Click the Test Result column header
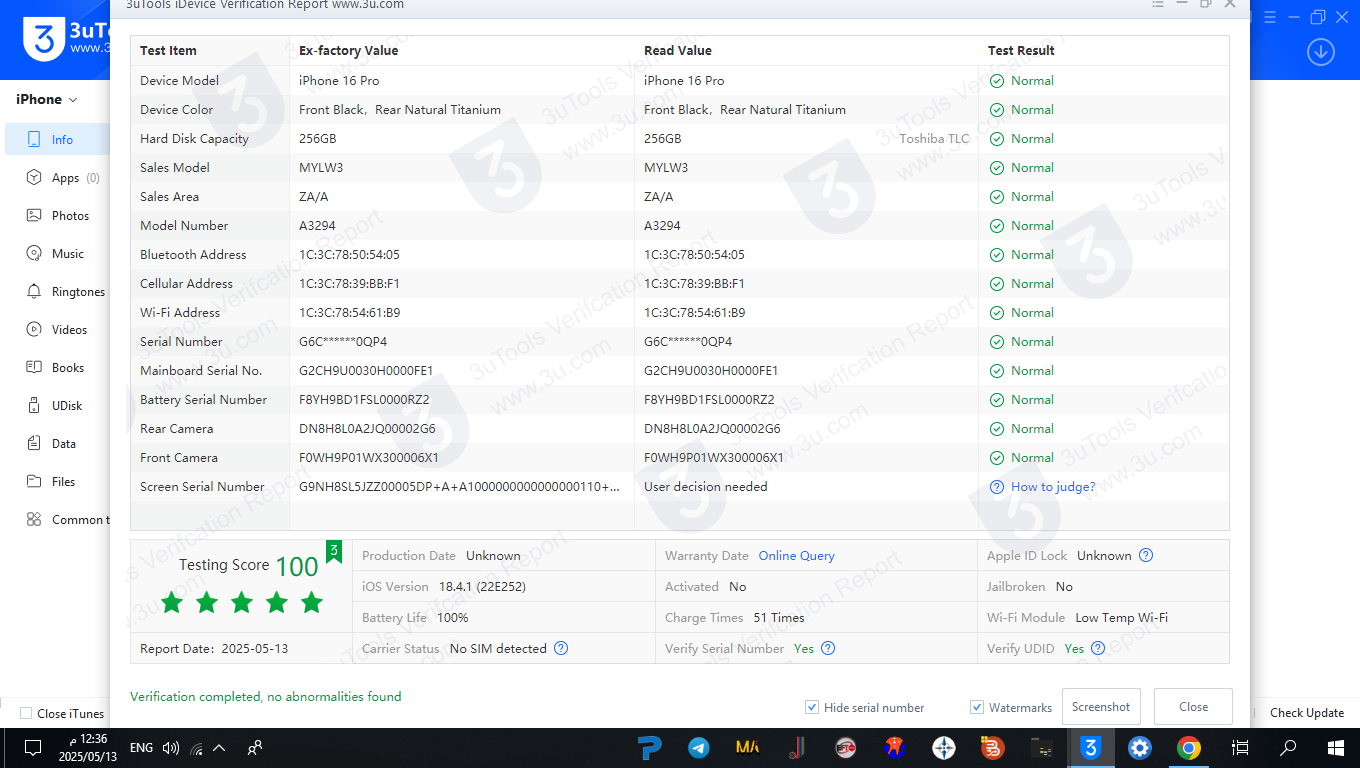 (1021, 51)
